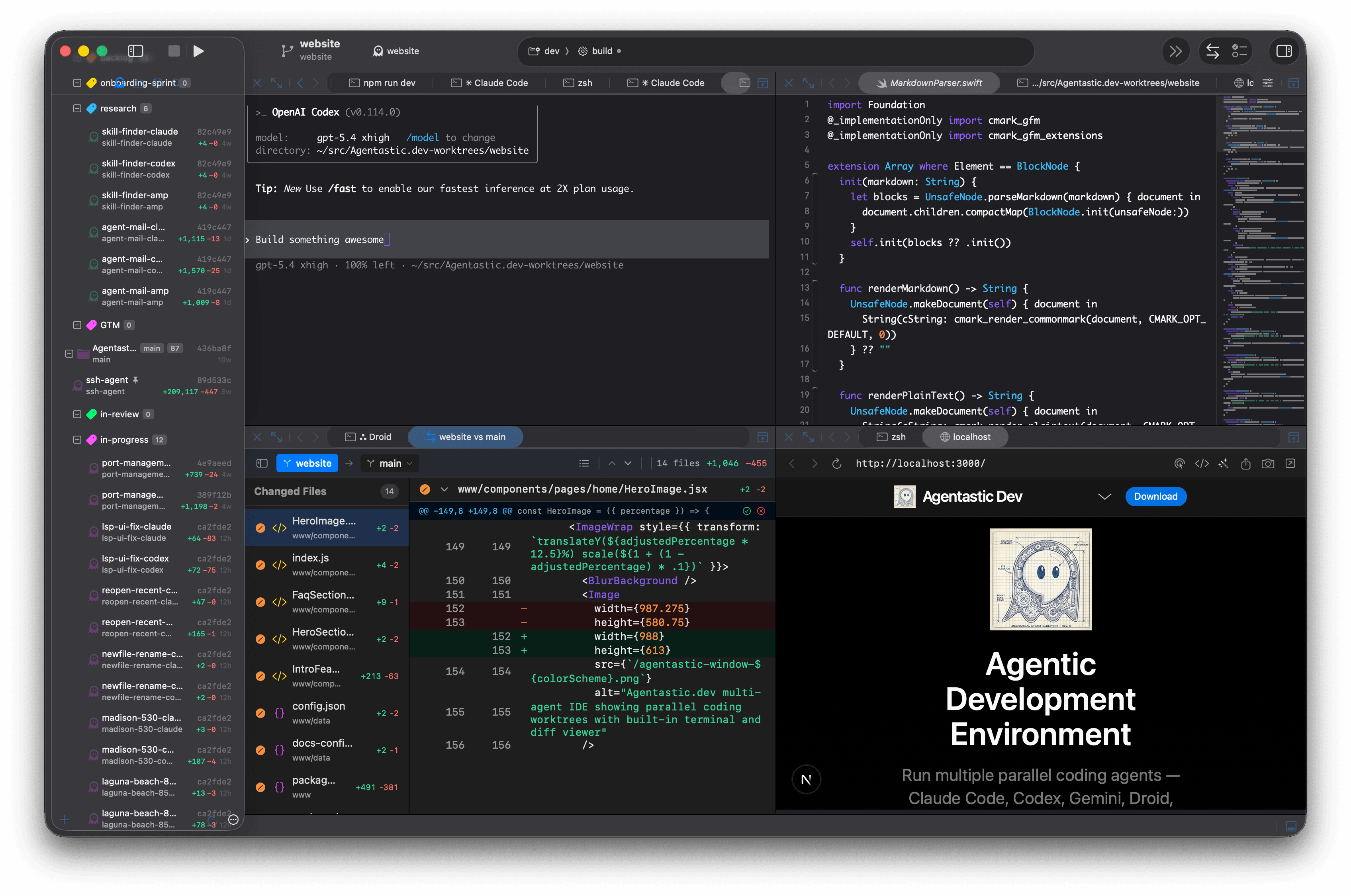Go back in the localhost browser
The width and height of the screenshot is (1351, 896).
pos(791,464)
